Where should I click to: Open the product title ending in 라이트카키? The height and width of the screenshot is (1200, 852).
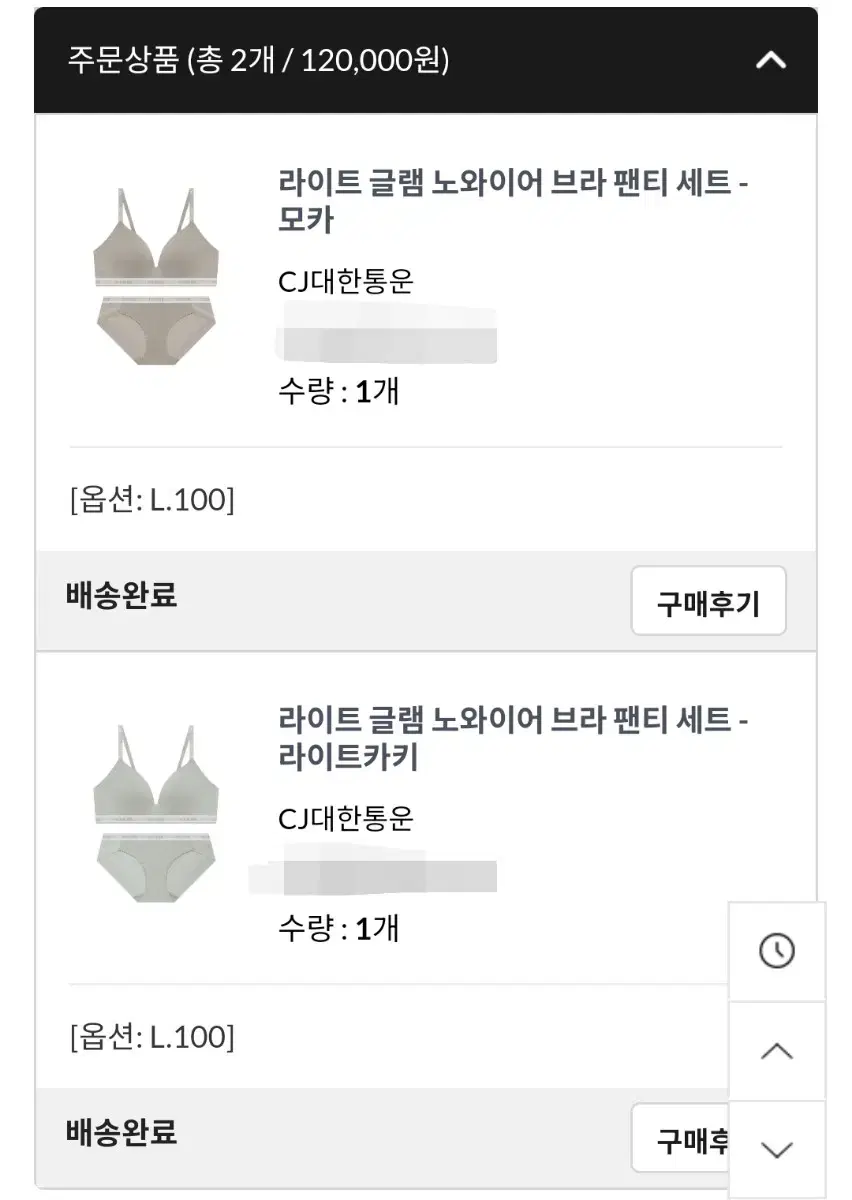pyautogui.click(x=514, y=739)
